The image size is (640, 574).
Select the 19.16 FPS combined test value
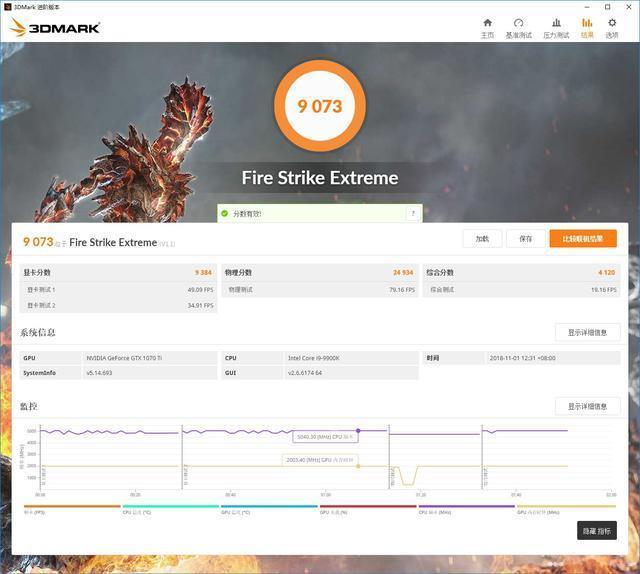pyautogui.click(x=604, y=289)
